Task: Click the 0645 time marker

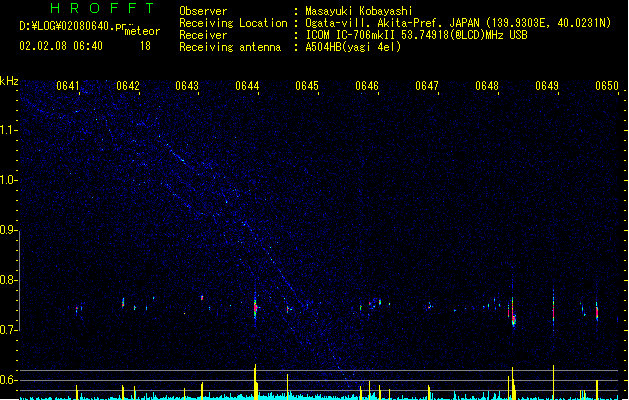Action: 307,86
